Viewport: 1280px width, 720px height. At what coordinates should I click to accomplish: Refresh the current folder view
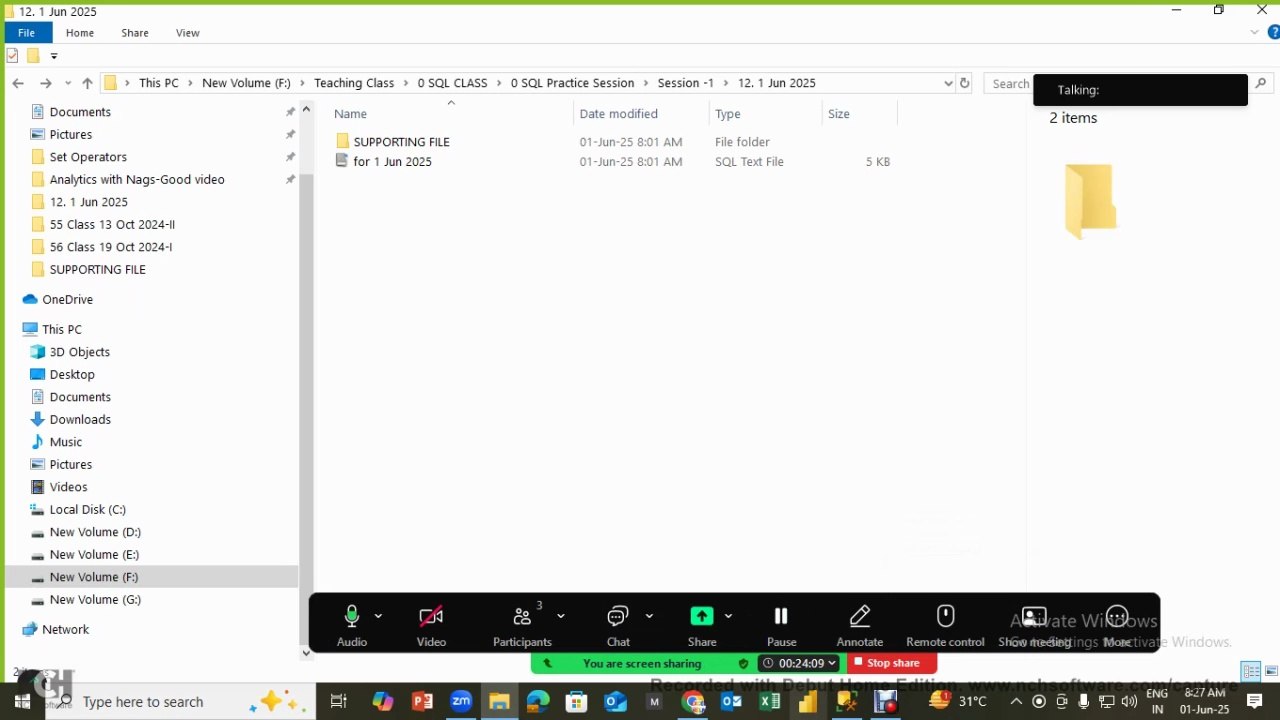tap(965, 83)
